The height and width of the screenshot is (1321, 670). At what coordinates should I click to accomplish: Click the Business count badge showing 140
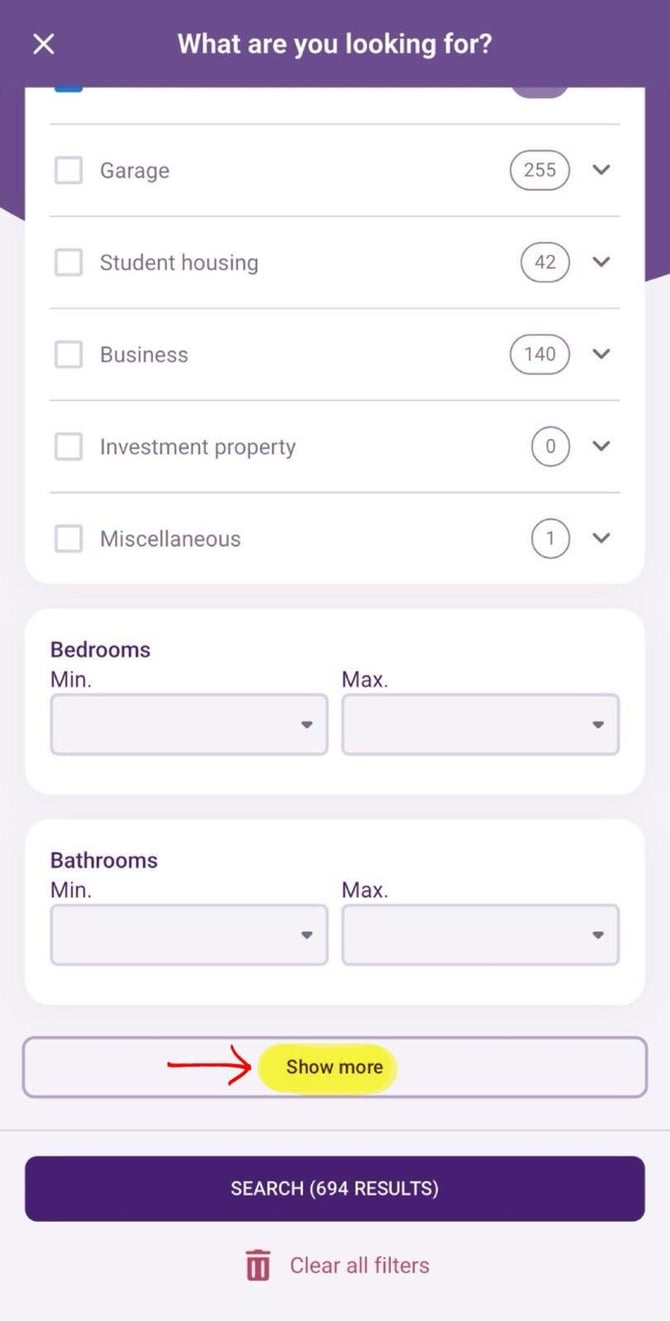click(x=539, y=354)
